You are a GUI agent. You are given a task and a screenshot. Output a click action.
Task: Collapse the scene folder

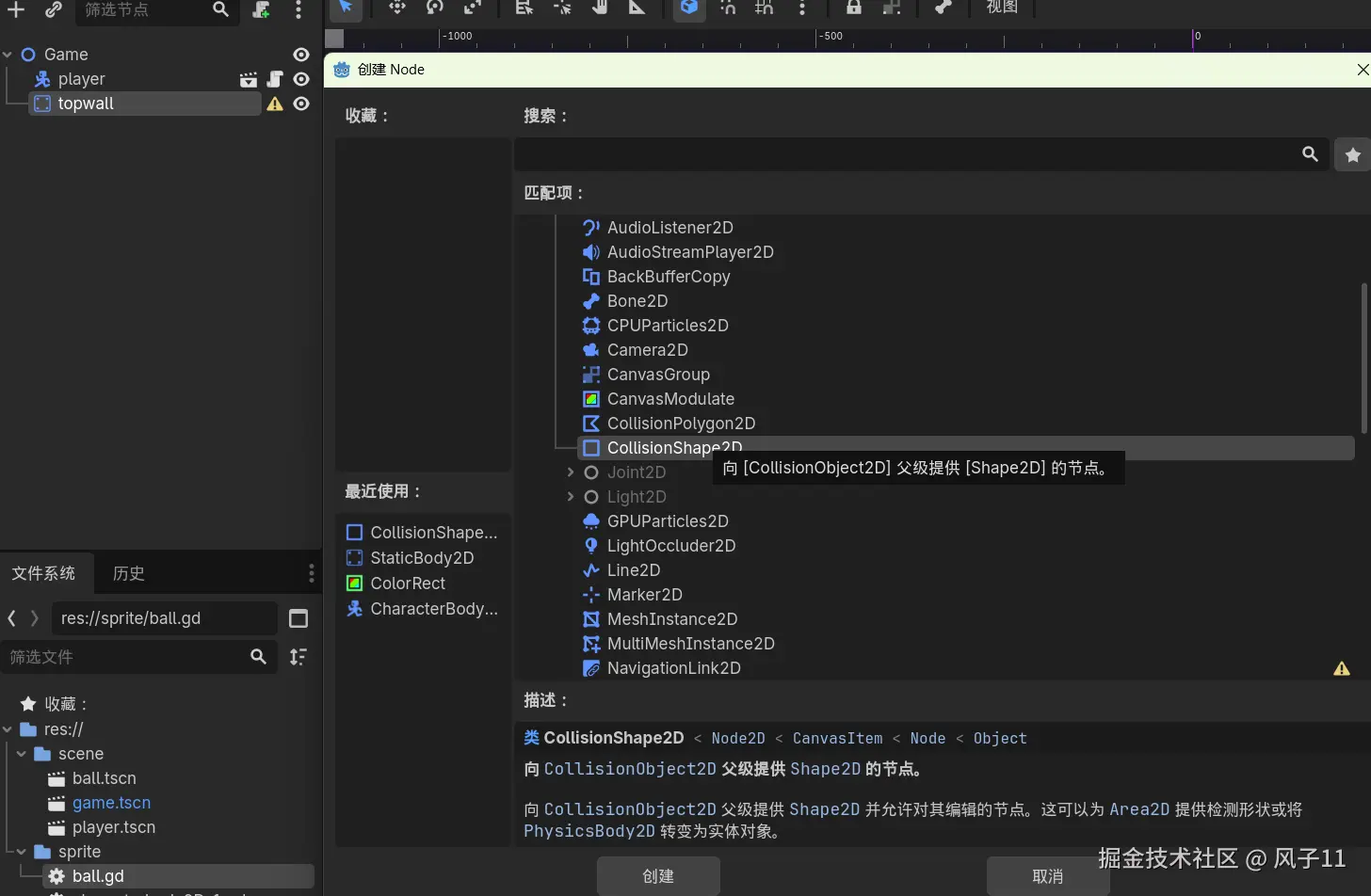22,754
